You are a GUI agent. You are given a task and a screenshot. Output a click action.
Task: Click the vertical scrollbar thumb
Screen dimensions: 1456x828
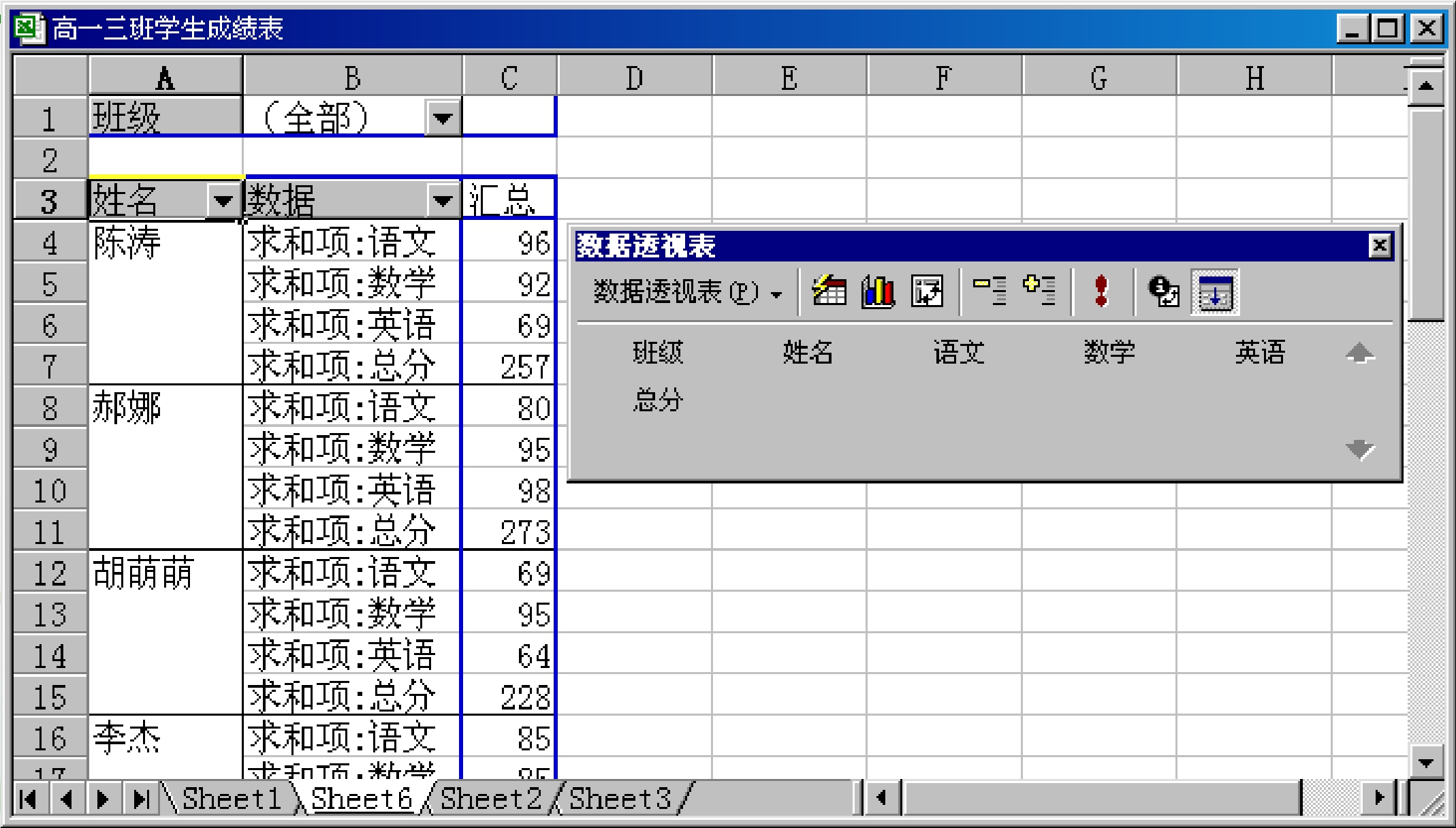[x=1425, y=214]
